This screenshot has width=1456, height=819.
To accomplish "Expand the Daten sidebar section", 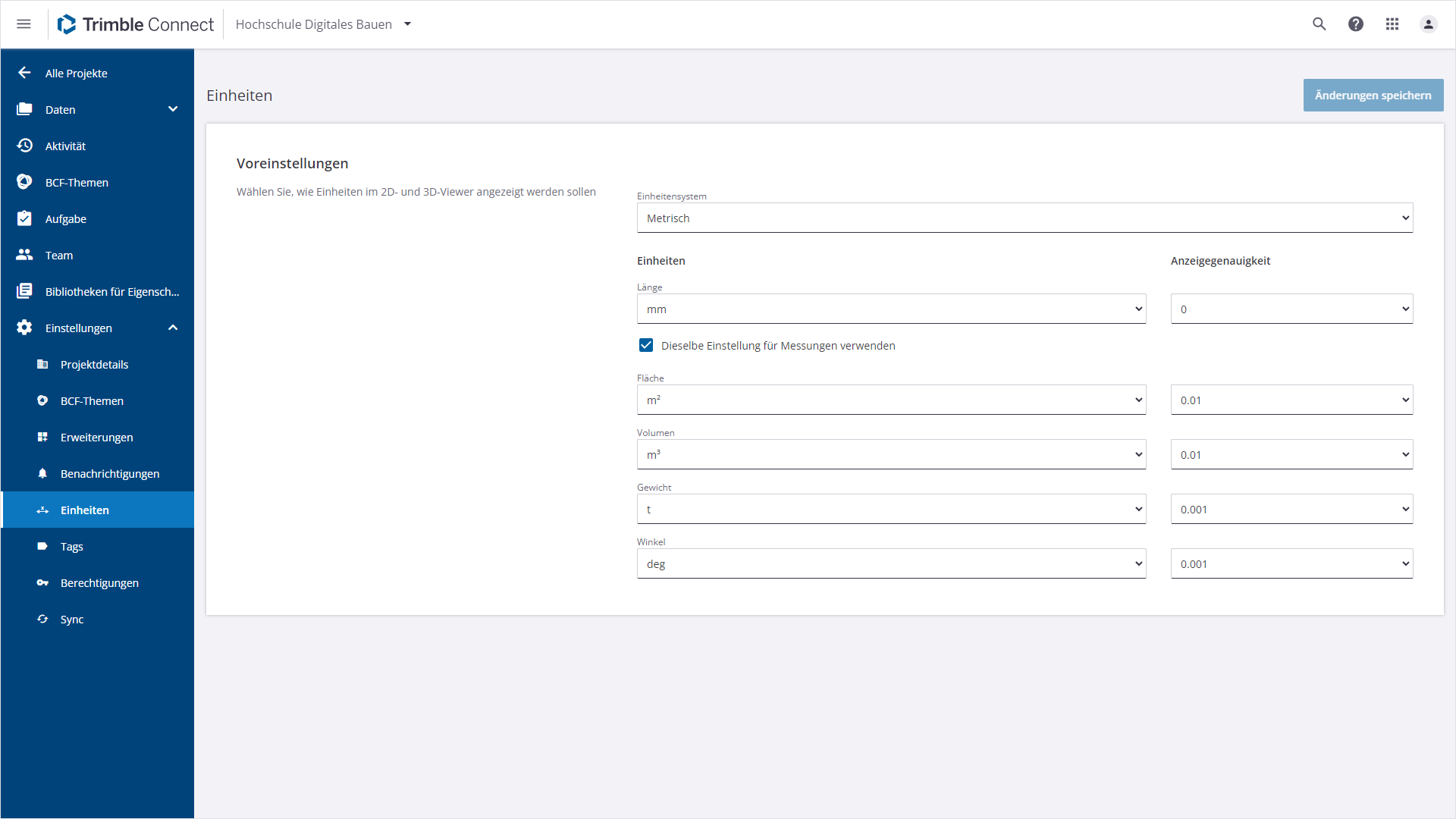I will pyautogui.click(x=173, y=109).
